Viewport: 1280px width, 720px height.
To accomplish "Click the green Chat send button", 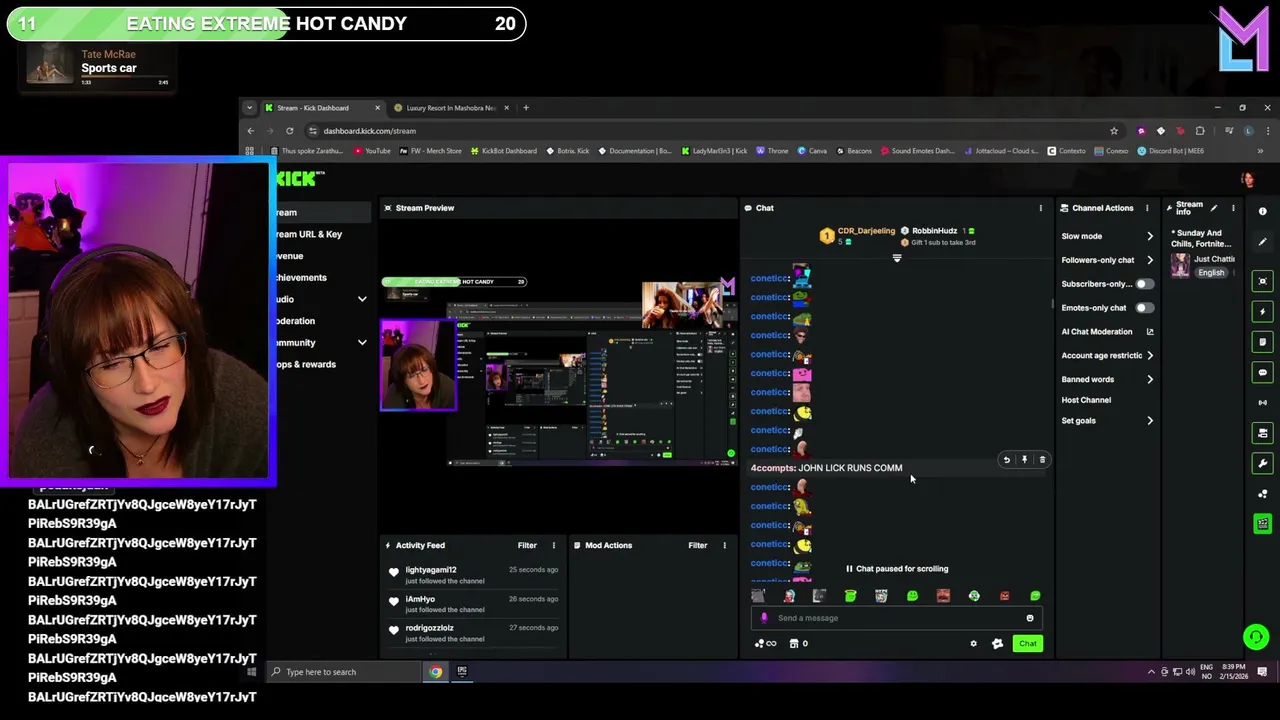I will click(1028, 644).
